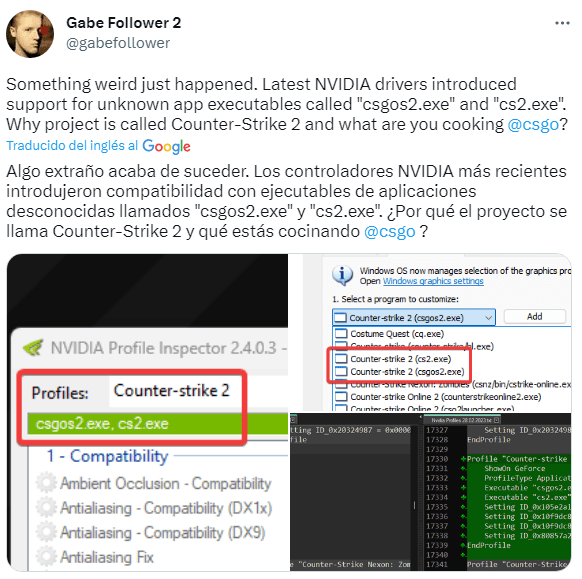Click gear icon next to Antialiasing - Compatibility (DX9)

point(46,532)
